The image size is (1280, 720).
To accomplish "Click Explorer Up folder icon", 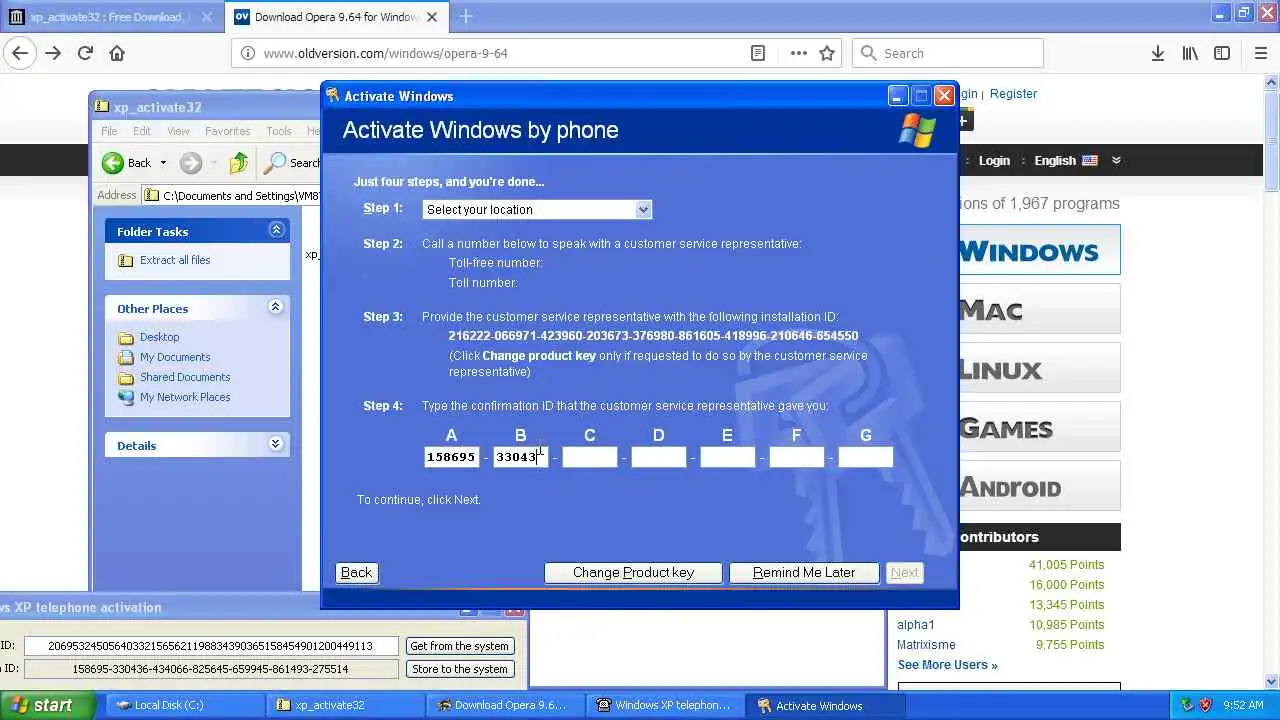I will [x=238, y=163].
